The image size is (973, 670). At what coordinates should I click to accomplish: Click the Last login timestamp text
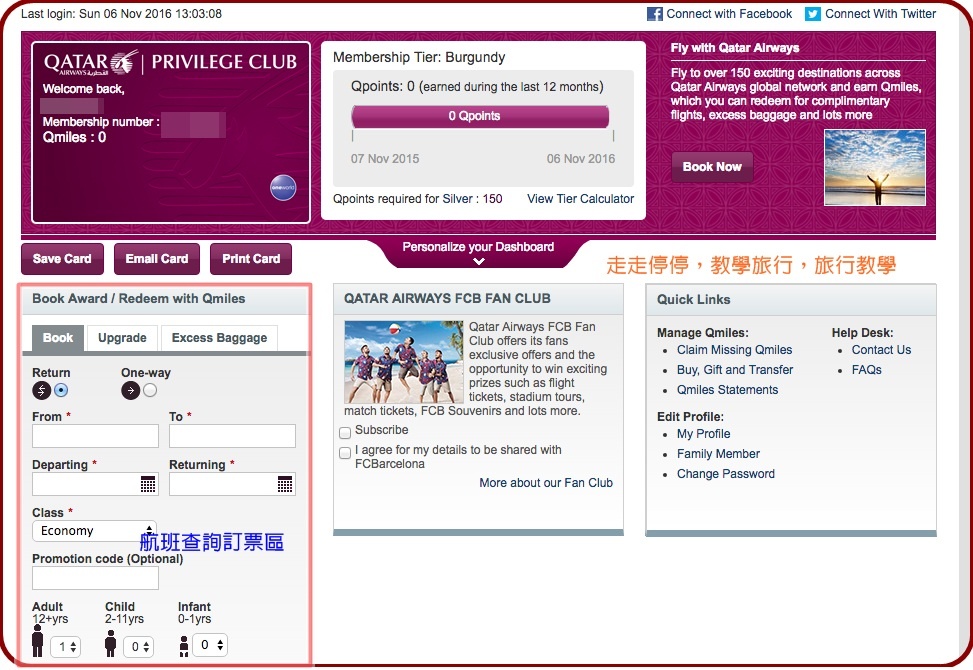tap(121, 14)
